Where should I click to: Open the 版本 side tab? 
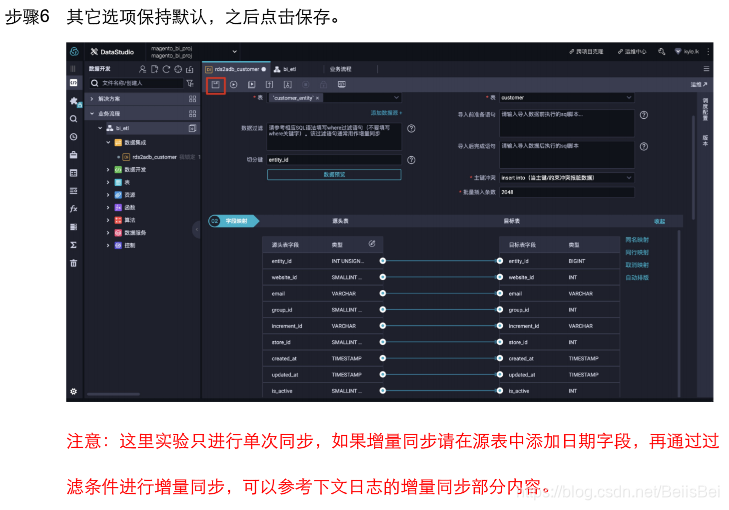point(705,140)
